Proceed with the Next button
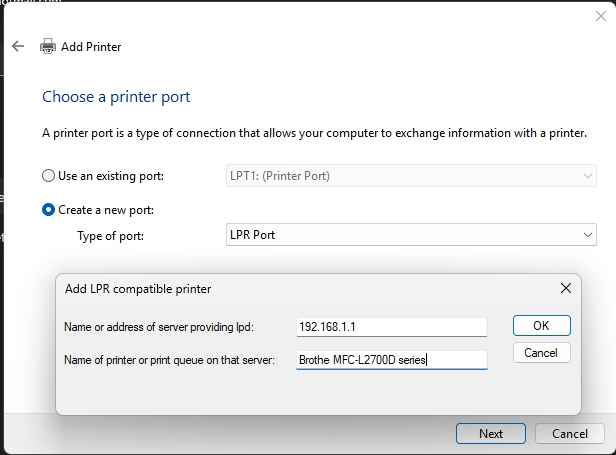The image size is (616, 455). 491,433
